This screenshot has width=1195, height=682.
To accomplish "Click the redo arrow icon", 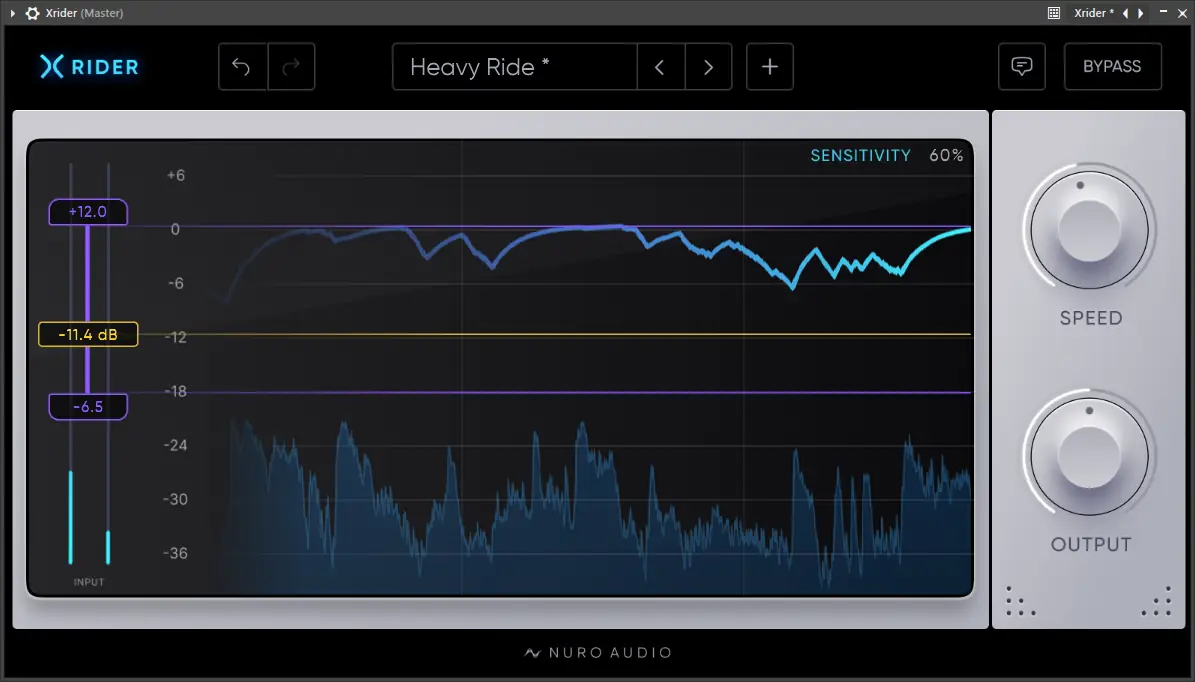I will 290,66.
